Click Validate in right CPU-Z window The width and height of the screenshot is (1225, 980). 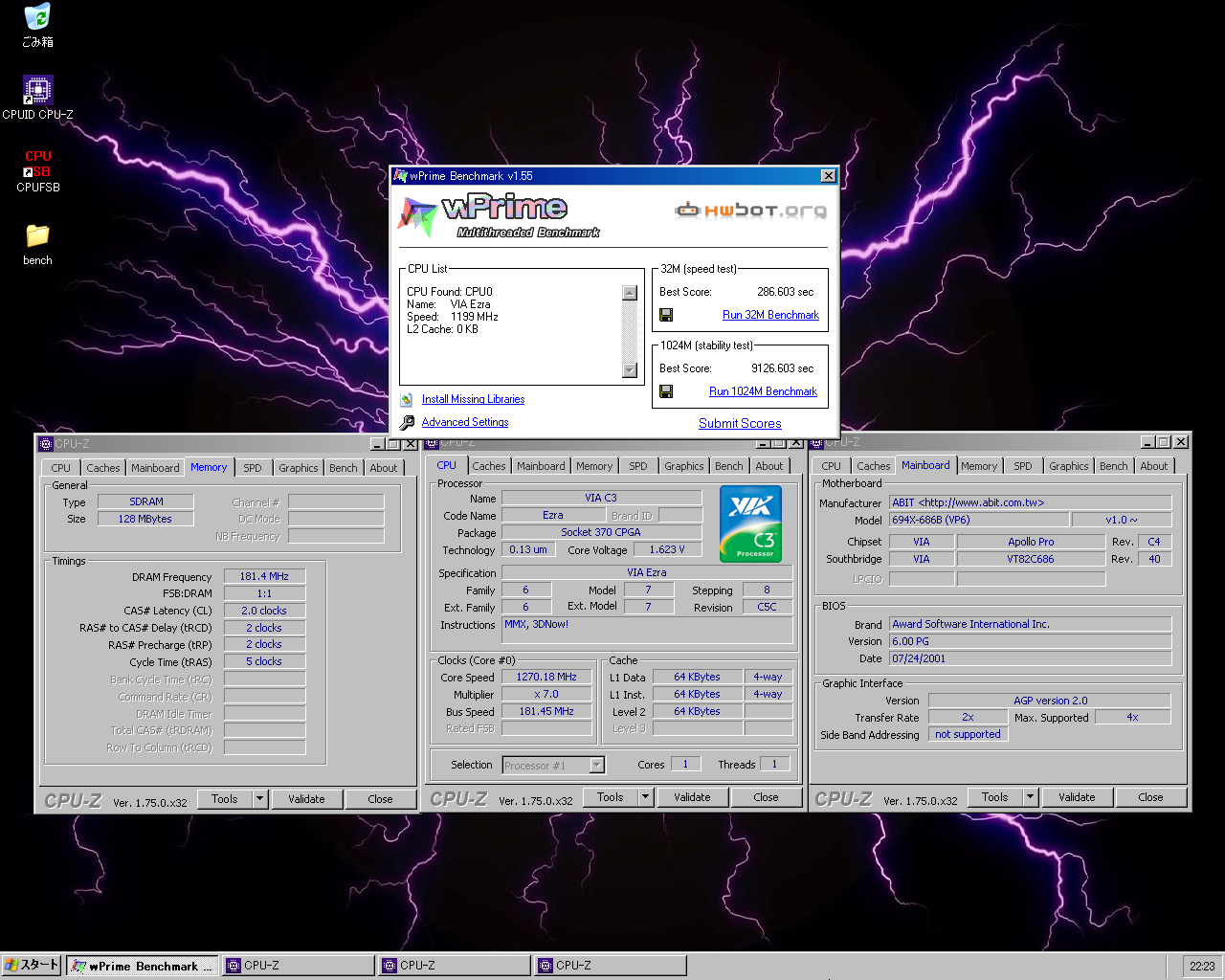pyautogui.click(x=1077, y=797)
